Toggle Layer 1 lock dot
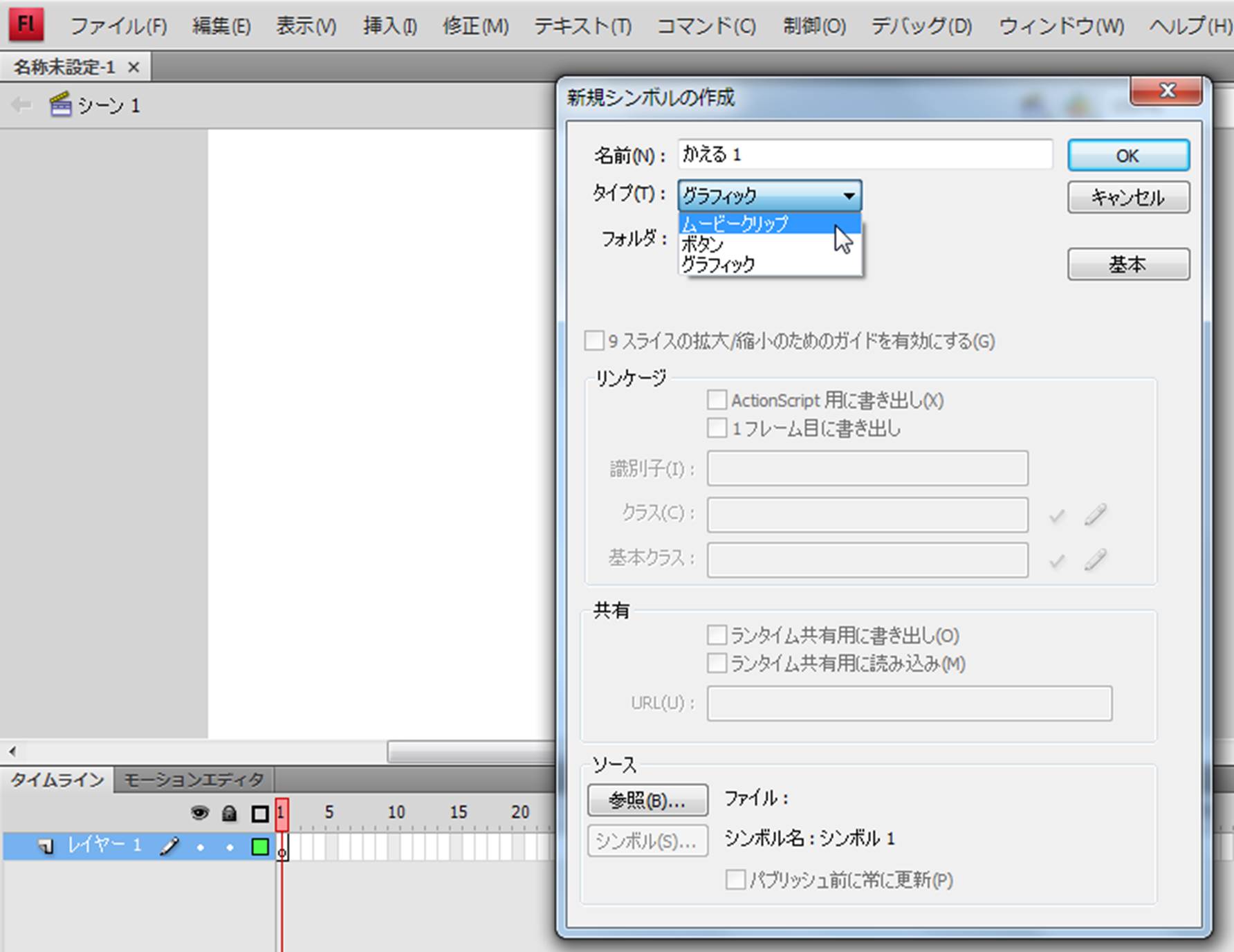The image size is (1234, 952). [230, 847]
